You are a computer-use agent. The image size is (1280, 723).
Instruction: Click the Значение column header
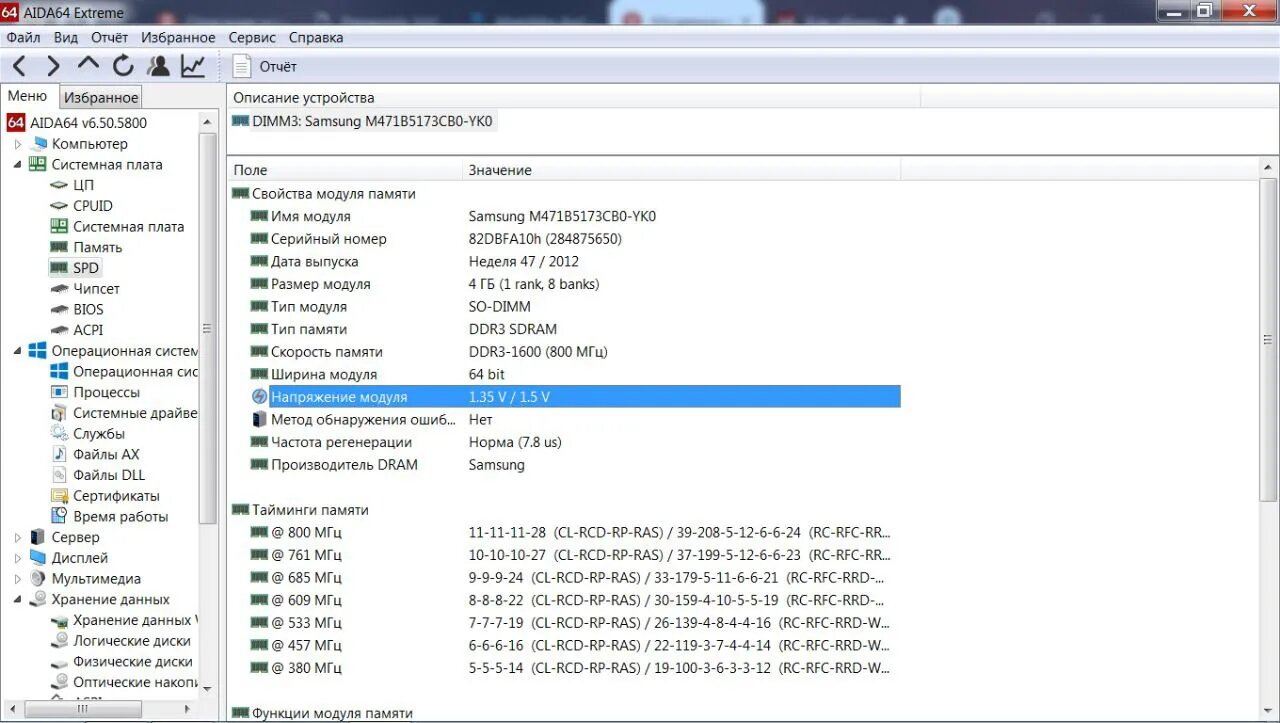pyautogui.click(x=681, y=170)
